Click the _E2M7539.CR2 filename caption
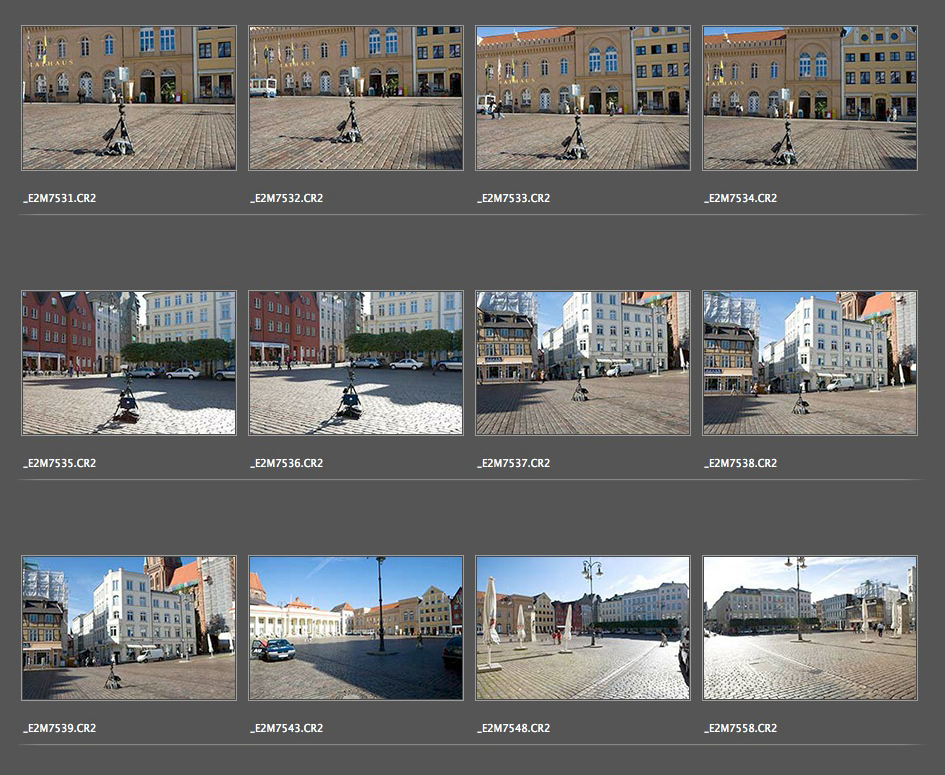The height and width of the screenshot is (775, 945). [60, 728]
